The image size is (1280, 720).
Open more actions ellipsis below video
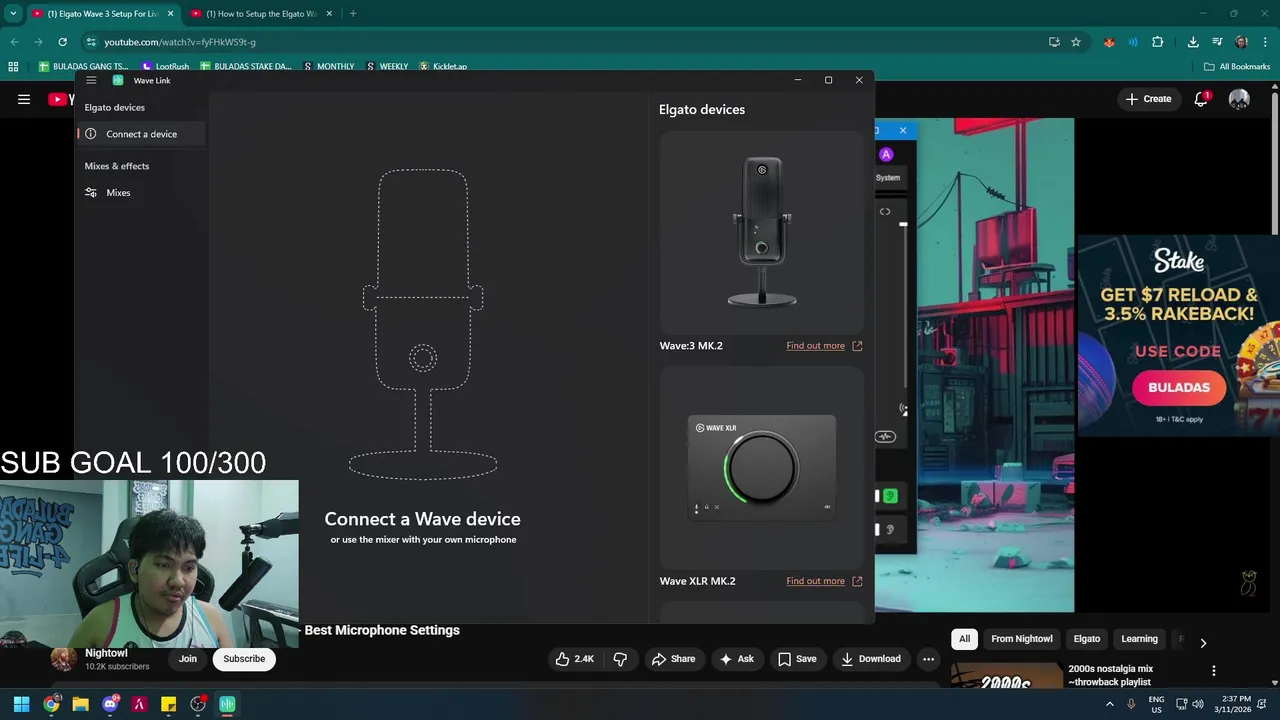(928, 659)
